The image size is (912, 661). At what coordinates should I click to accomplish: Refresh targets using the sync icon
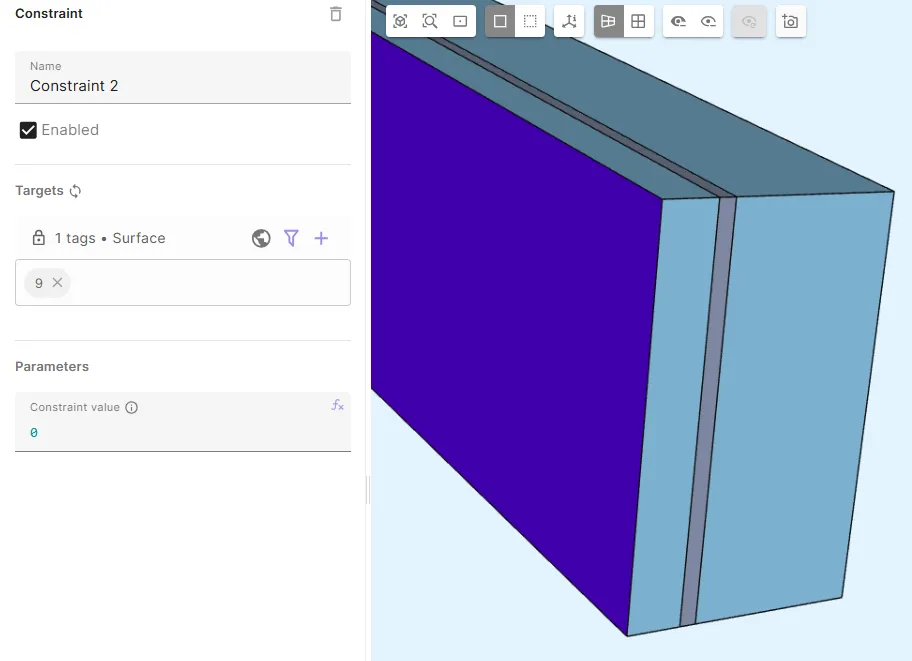[75, 191]
